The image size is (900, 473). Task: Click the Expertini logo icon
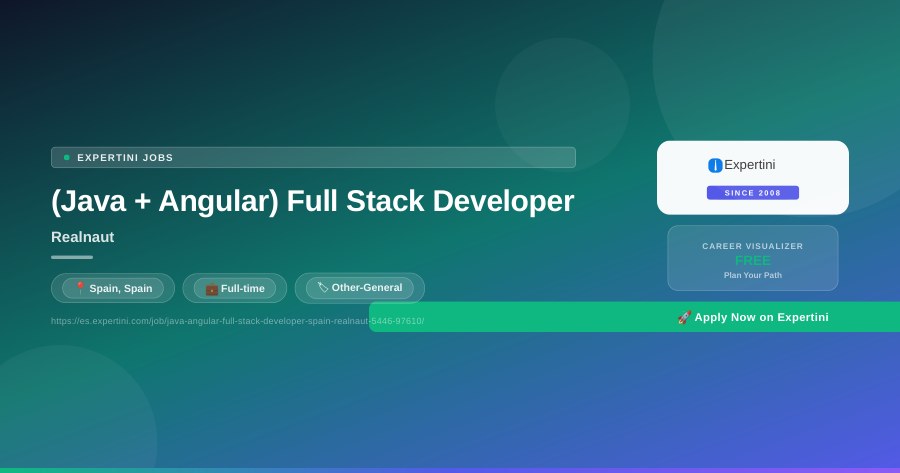[715, 165]
